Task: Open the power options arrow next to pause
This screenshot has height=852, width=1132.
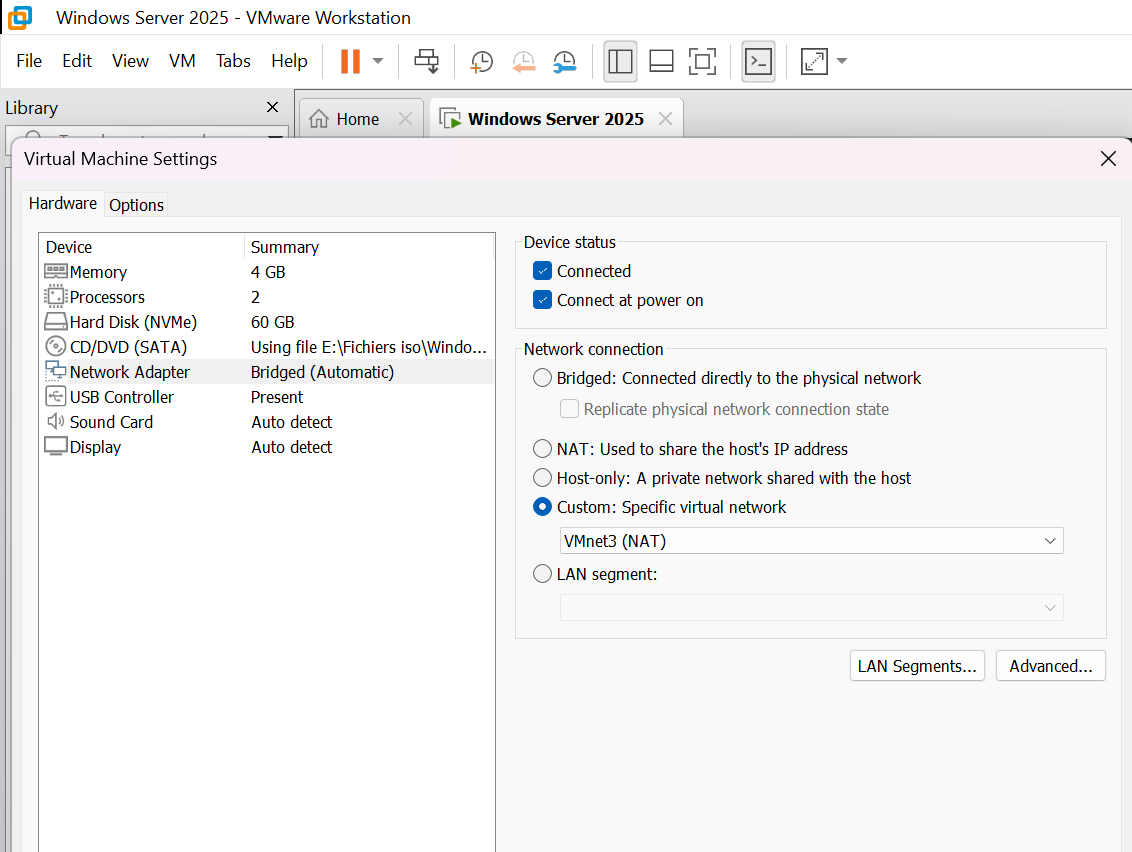Action: coord(378,61)
